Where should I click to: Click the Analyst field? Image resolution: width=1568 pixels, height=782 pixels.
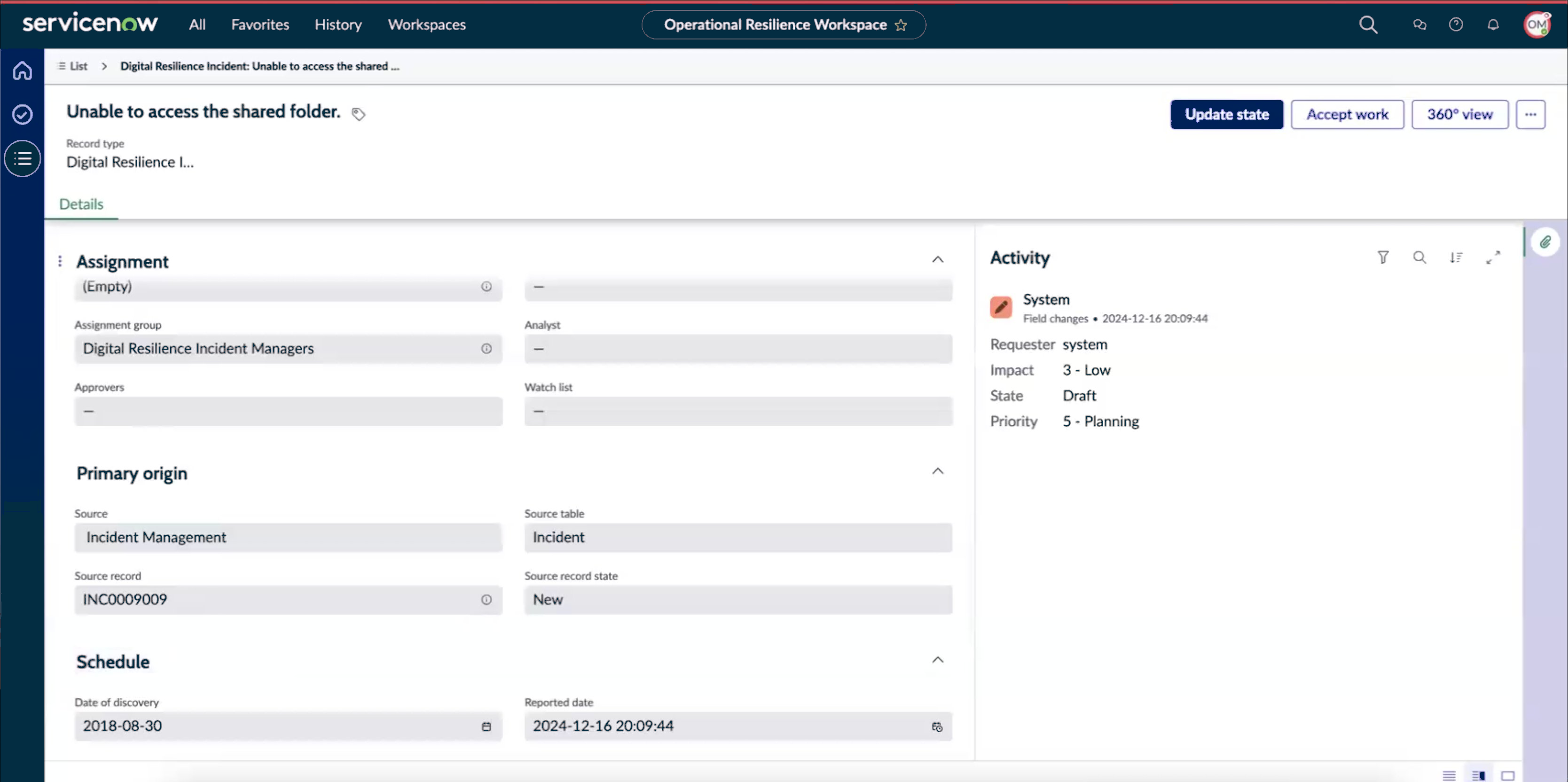pyautogui.click(x=738, y=349)
